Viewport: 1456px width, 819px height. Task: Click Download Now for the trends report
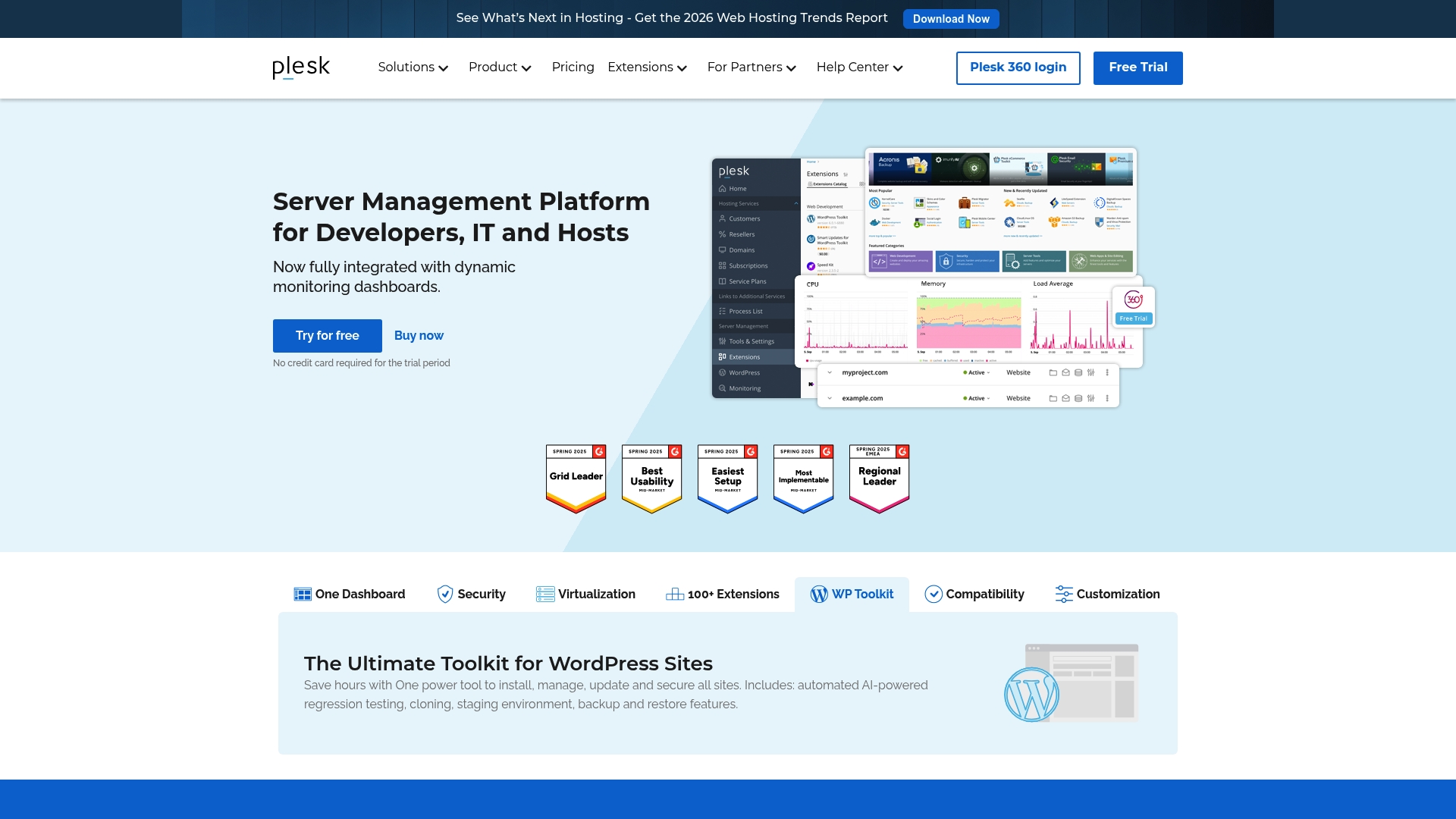(x=951, y=18)
